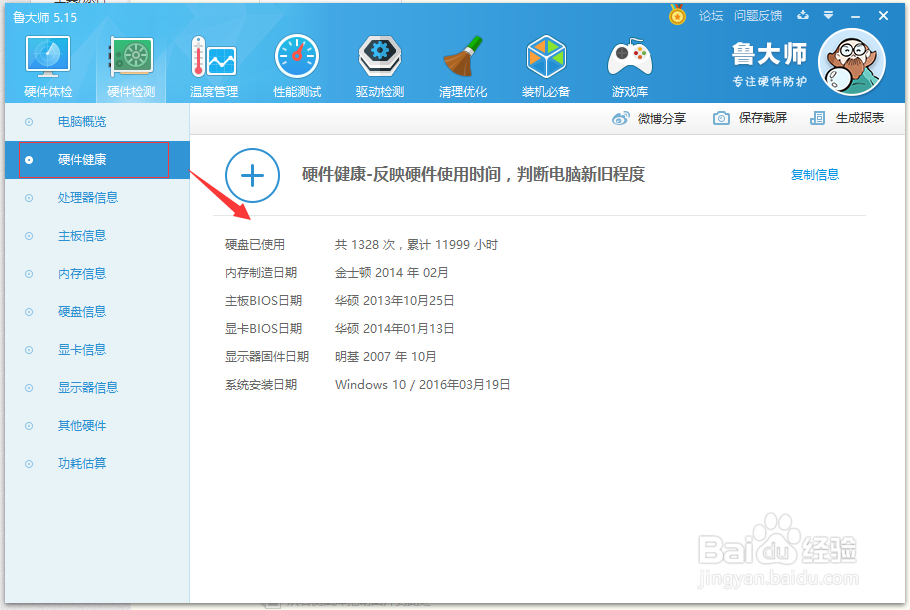The image size is (910, 610).
Task: Open the 论坛 forum menu item
Action: point(712,15)
